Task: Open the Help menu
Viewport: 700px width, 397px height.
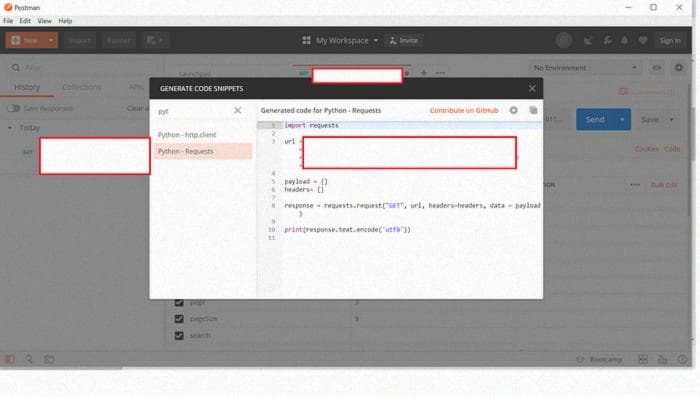Action: tap(65, 21)
